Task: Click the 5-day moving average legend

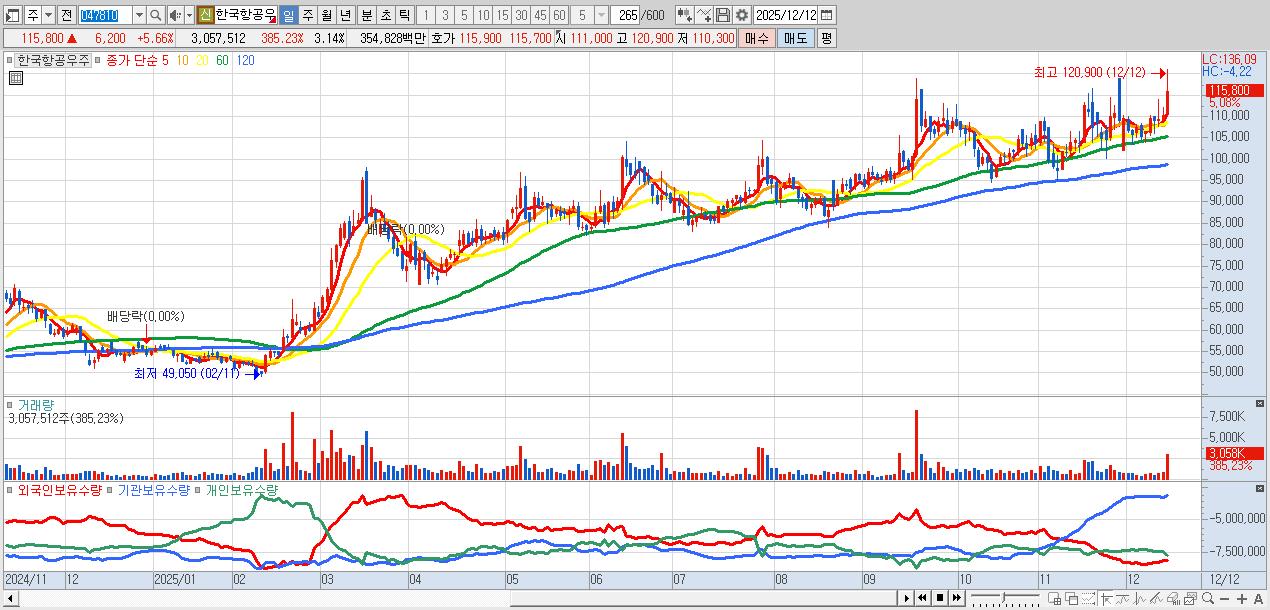Action: pyautogui.click(x=165, y=60)
